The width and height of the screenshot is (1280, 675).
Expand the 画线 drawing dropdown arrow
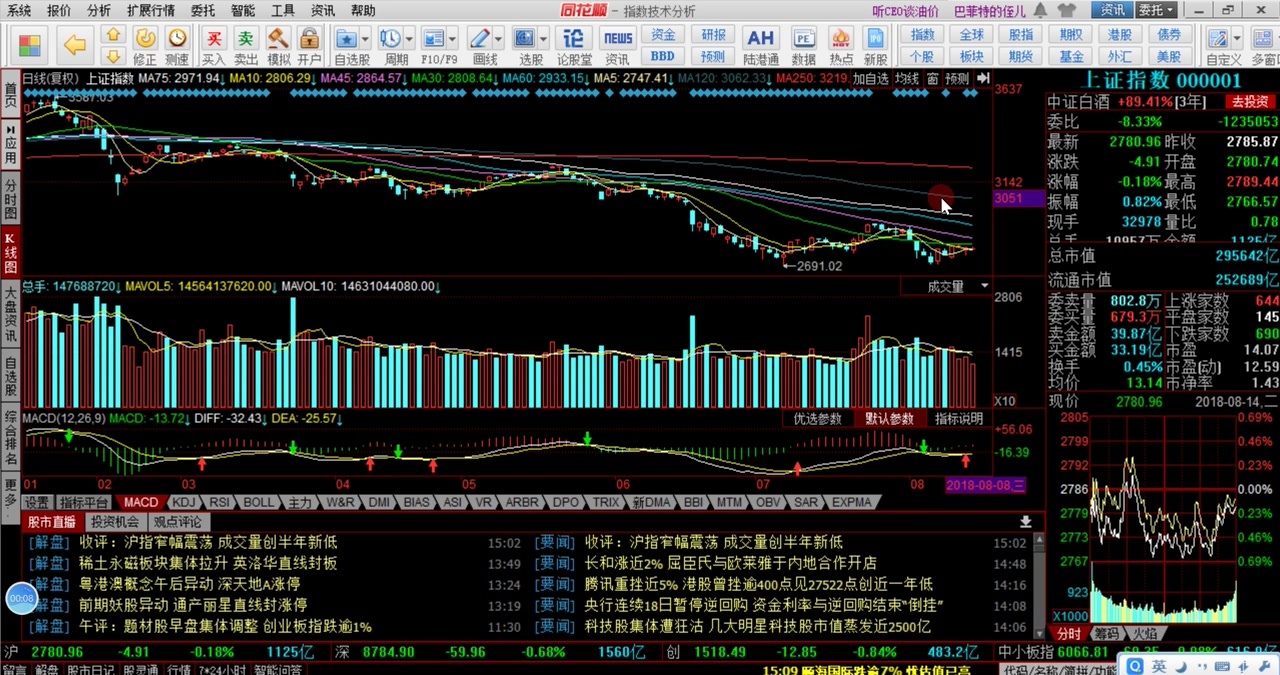499,39
